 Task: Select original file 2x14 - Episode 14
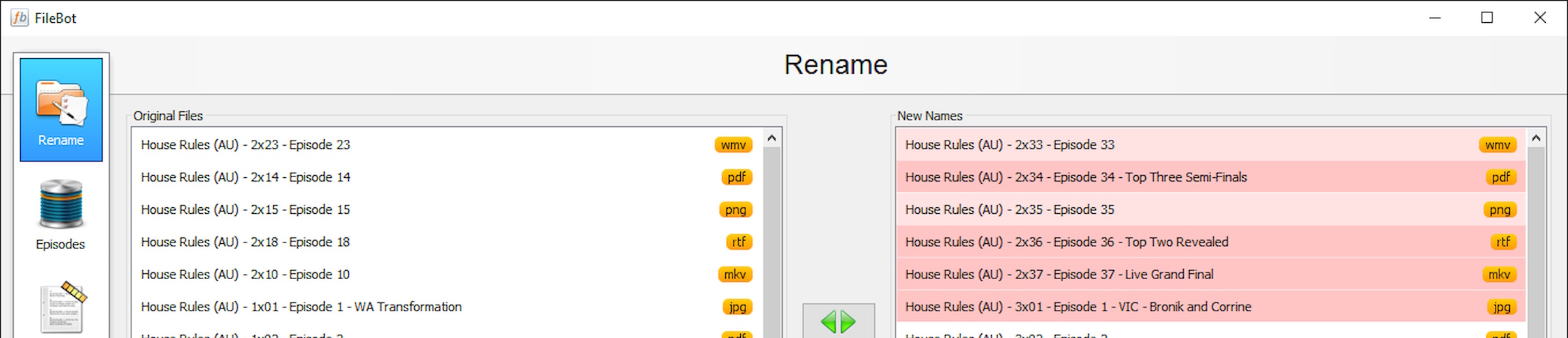(x=447, y=177)
